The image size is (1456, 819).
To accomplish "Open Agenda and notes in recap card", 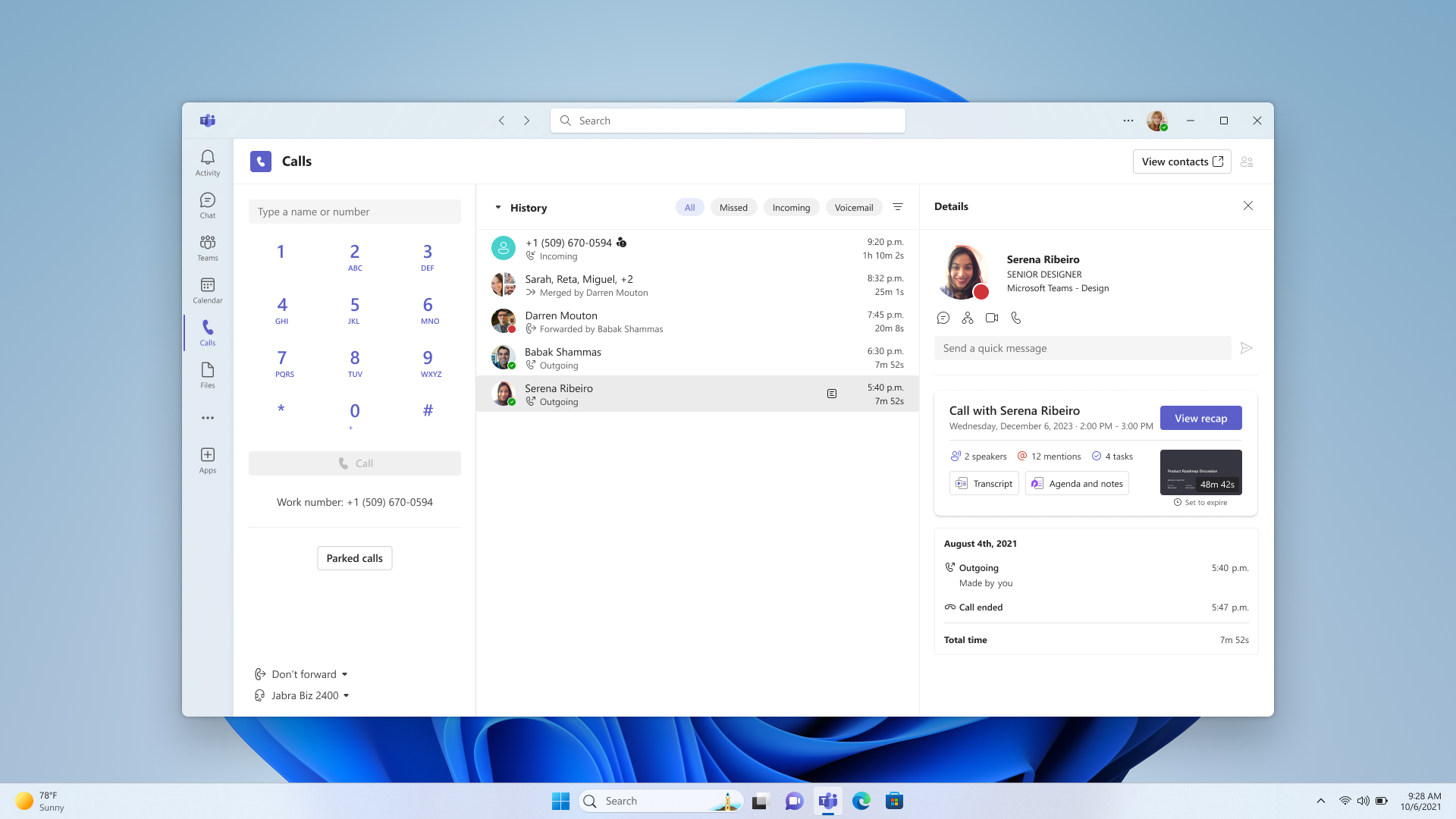I will pos(1077,483).
